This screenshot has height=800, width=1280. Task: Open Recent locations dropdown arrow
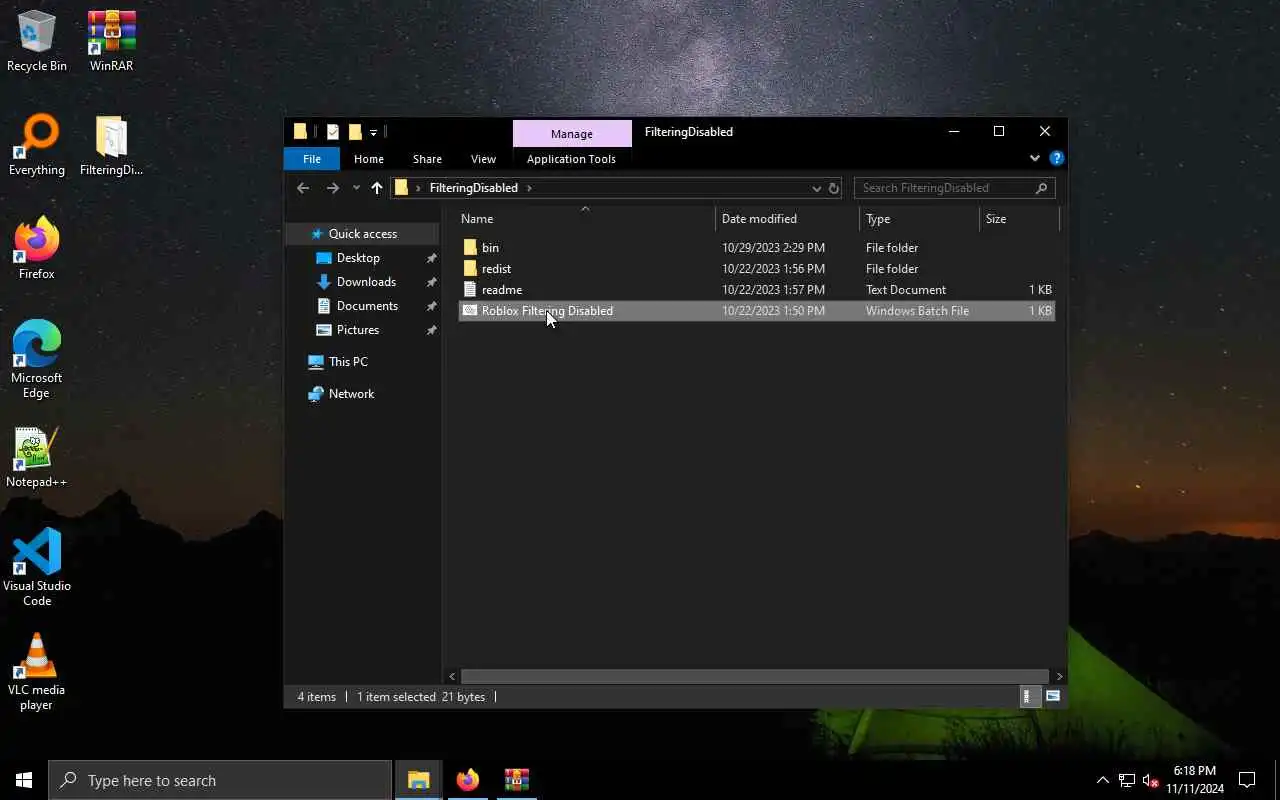(356, 188)
